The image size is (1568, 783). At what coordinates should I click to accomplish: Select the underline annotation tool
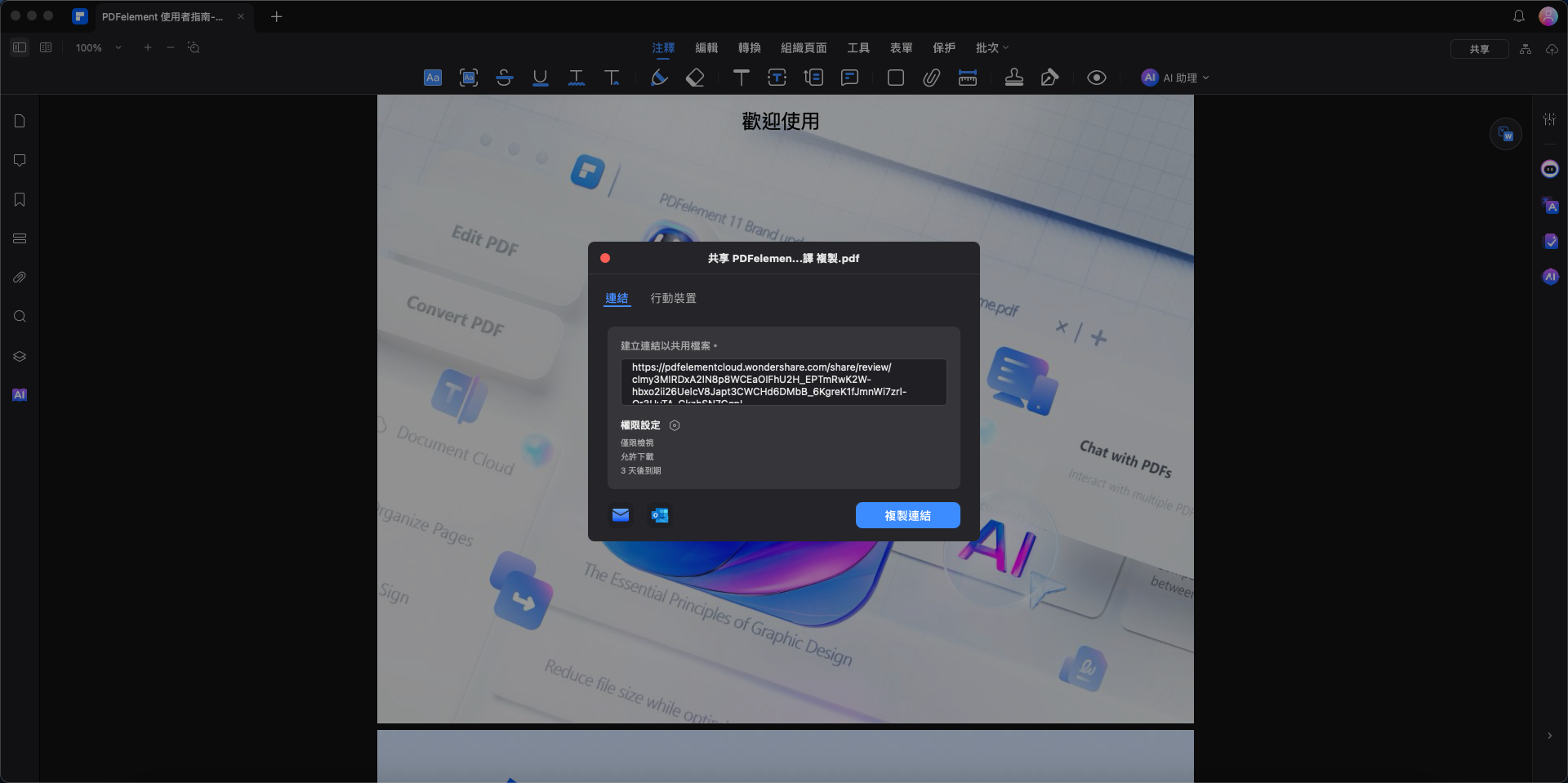(x=540, y=78)
